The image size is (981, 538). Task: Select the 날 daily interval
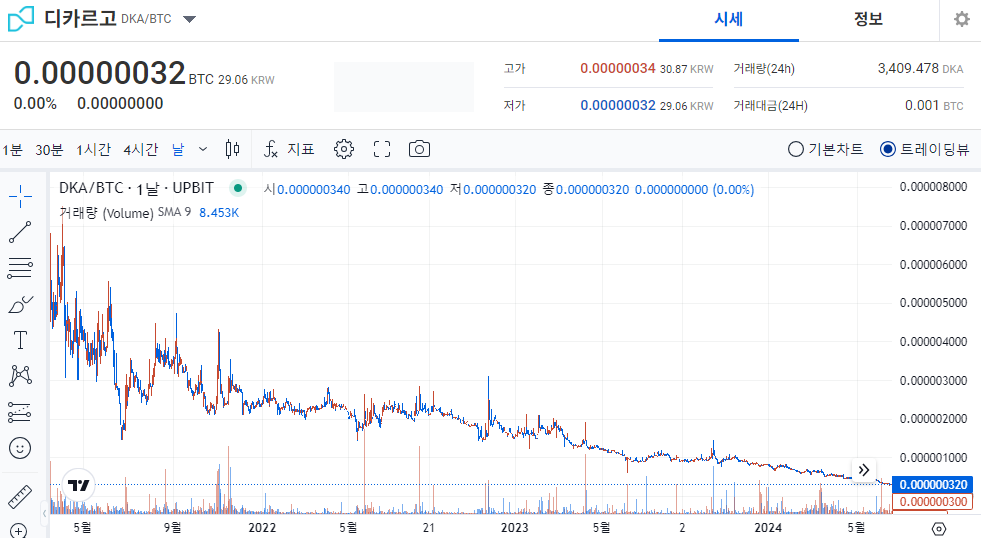tap(178, 150)
